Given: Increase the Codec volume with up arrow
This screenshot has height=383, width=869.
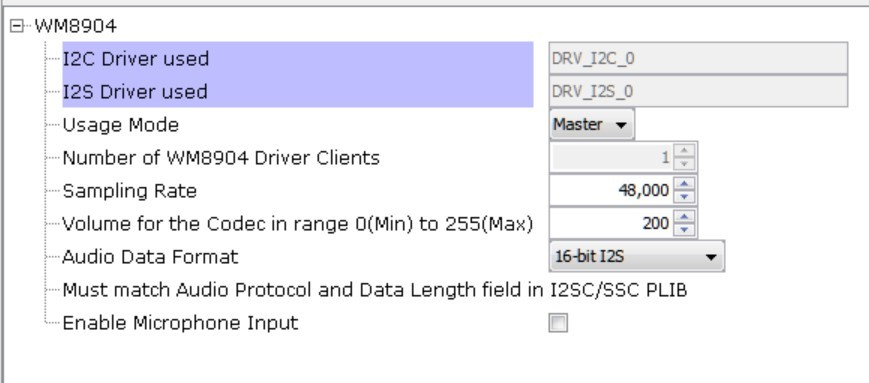Looking at the screenshot, I should tap(684, 217).
